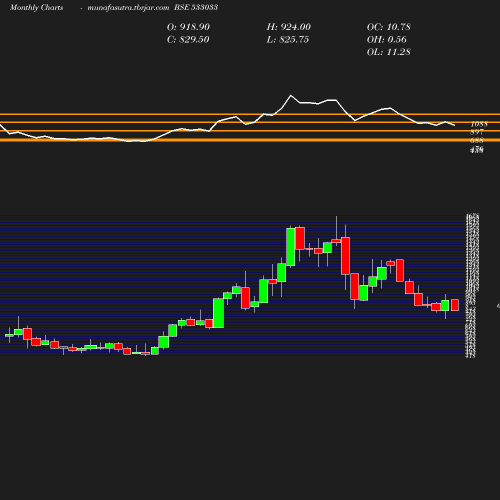
Task: Click the close price 'C: 829.50'
Action: (188, 40)
